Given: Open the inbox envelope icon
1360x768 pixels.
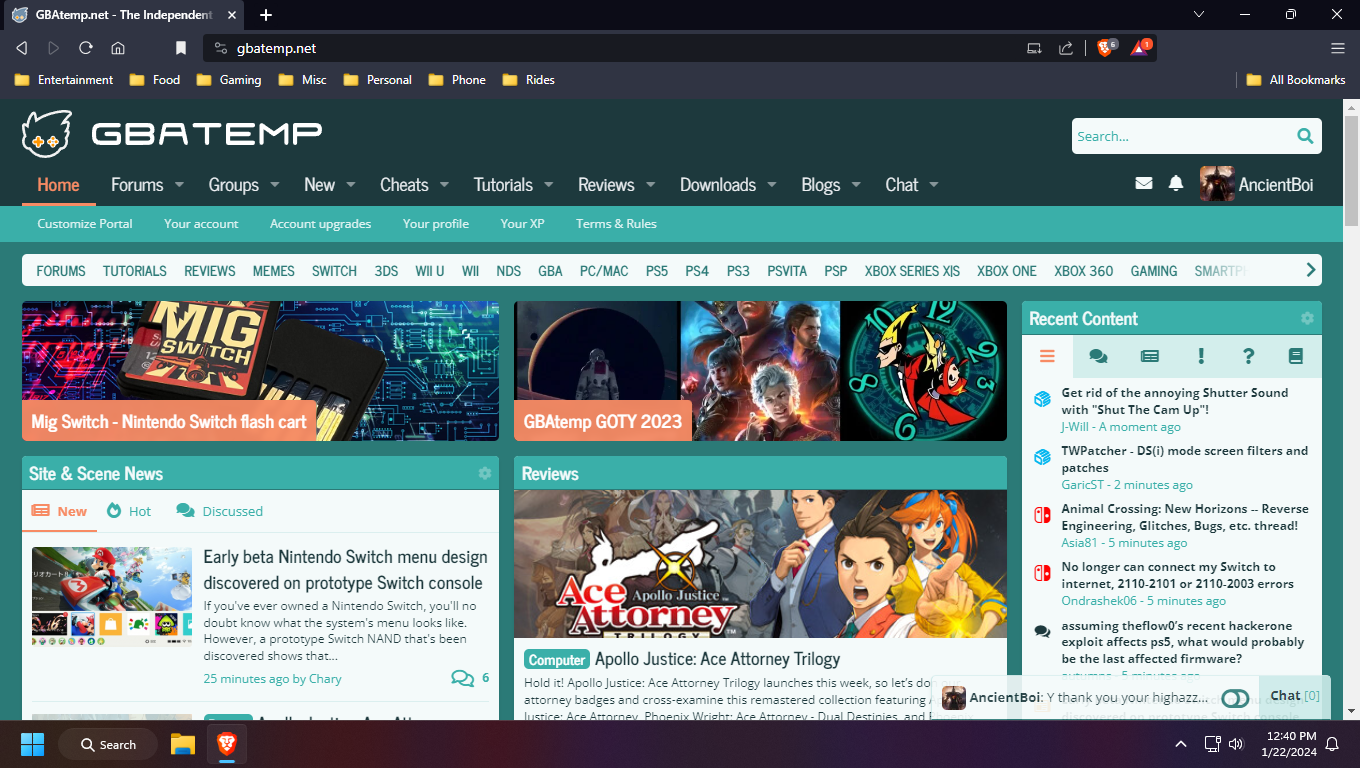Looking at the screenshot, I should pos(1144,184).
